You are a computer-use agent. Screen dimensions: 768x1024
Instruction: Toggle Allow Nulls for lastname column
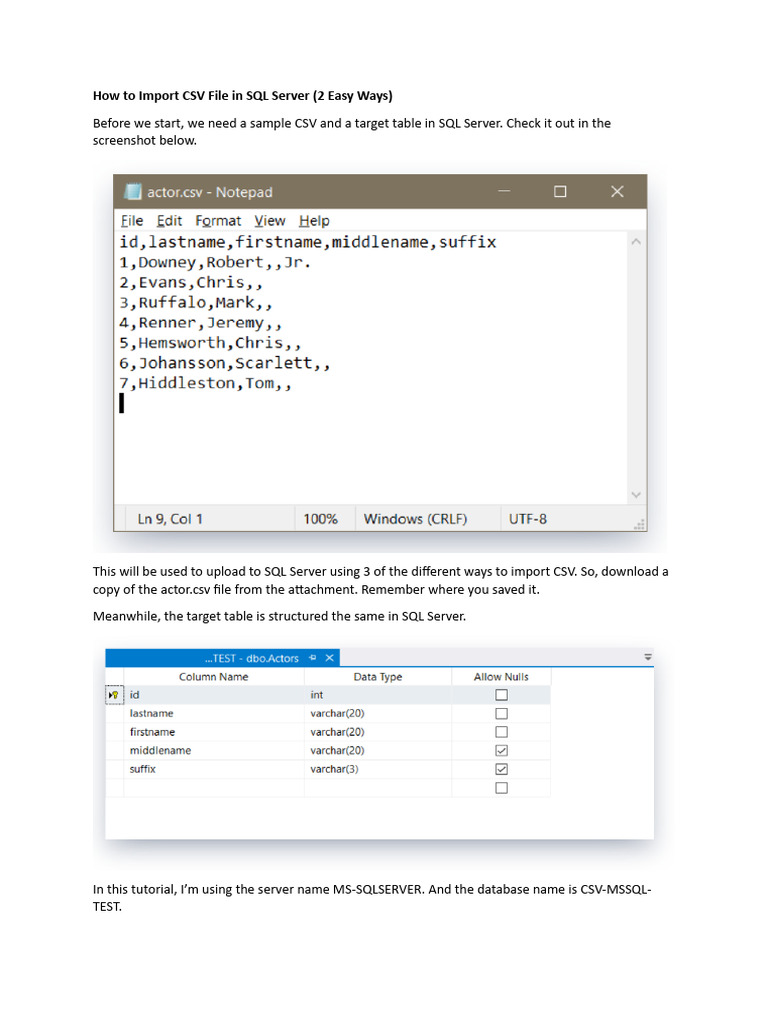click(x=501, y=714)
